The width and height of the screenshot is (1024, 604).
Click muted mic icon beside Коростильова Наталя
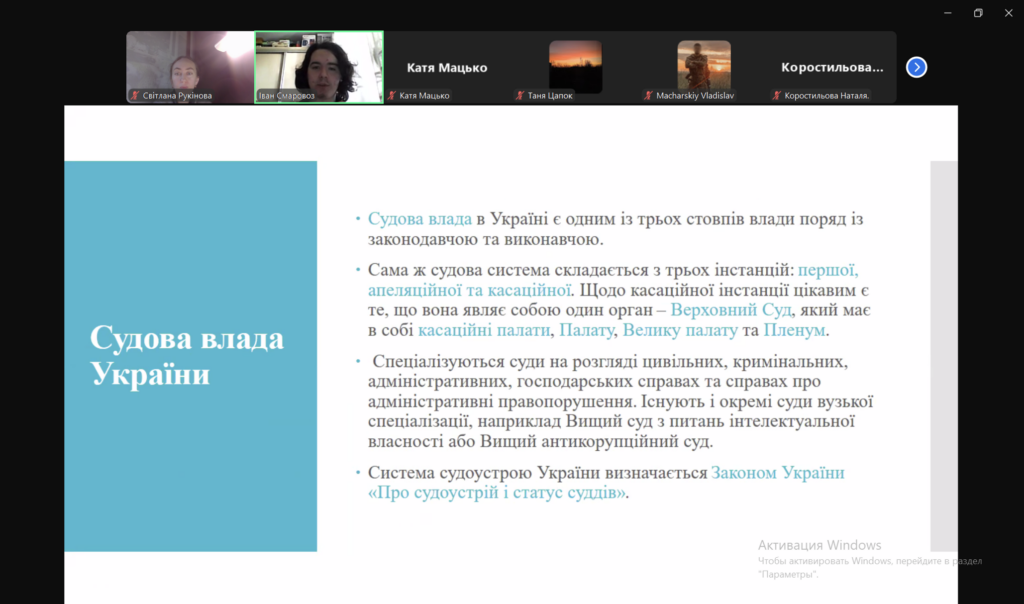click(777, 95)
